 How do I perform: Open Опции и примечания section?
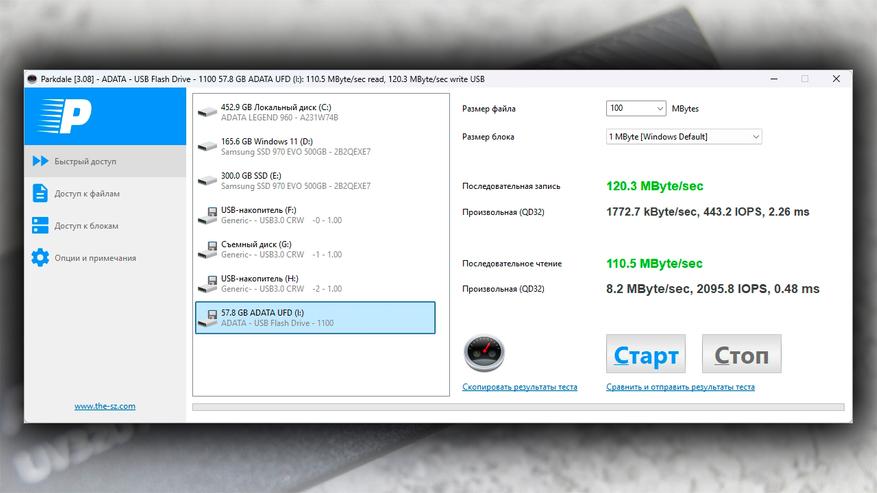pyautogui.click(x=105, y=258)
